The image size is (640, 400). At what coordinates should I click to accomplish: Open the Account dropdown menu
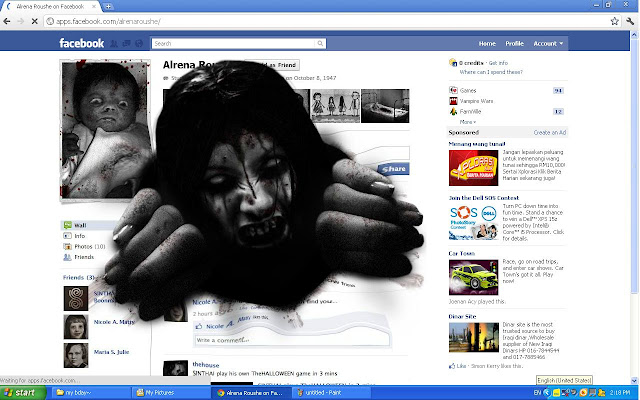[548, 43]
